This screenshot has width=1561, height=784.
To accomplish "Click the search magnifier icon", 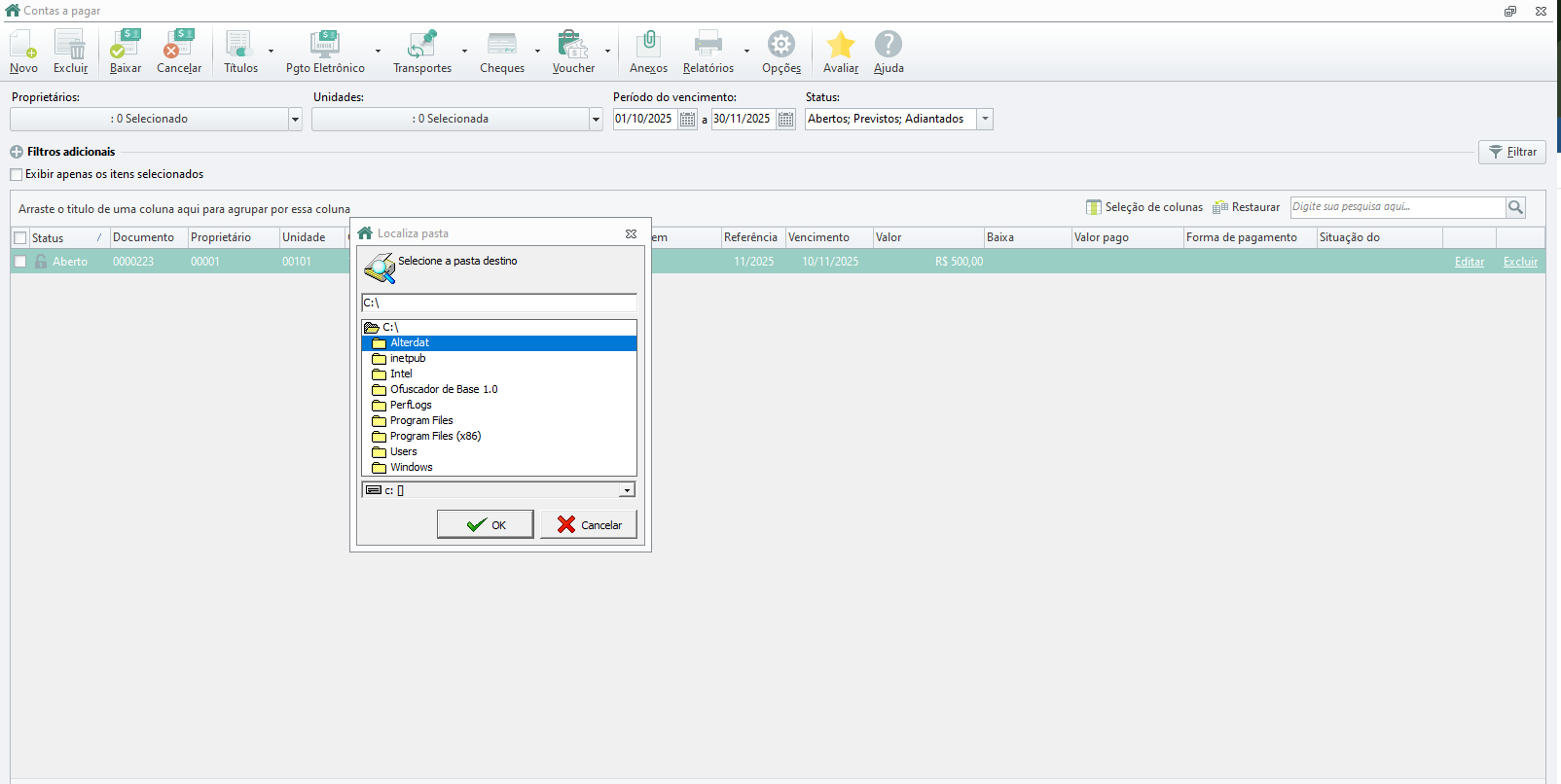I will click(x=1515, y=207).
